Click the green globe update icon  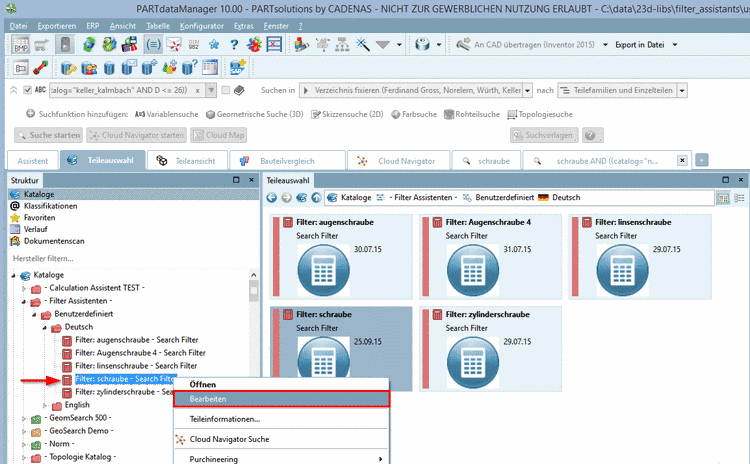tap(89, 45)
